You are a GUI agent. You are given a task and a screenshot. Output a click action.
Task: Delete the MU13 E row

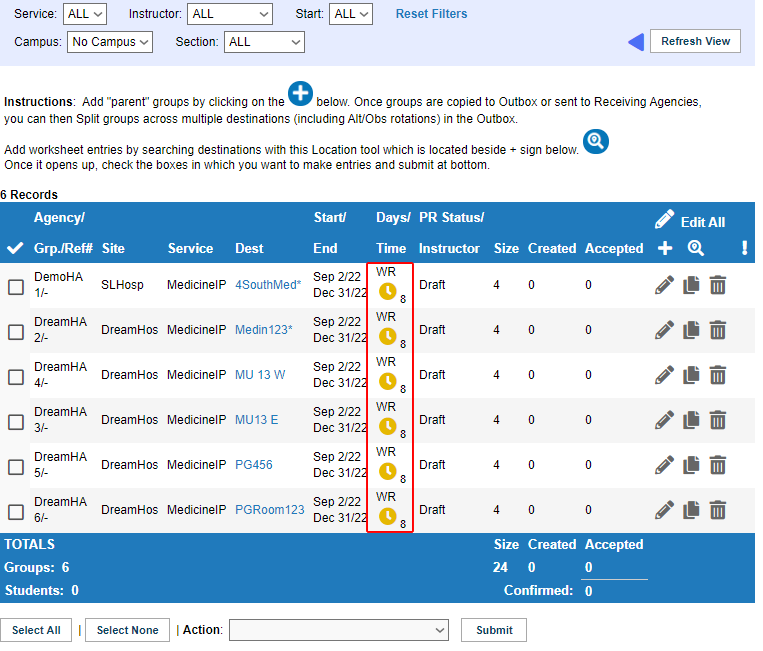click(x=718, y=420)
